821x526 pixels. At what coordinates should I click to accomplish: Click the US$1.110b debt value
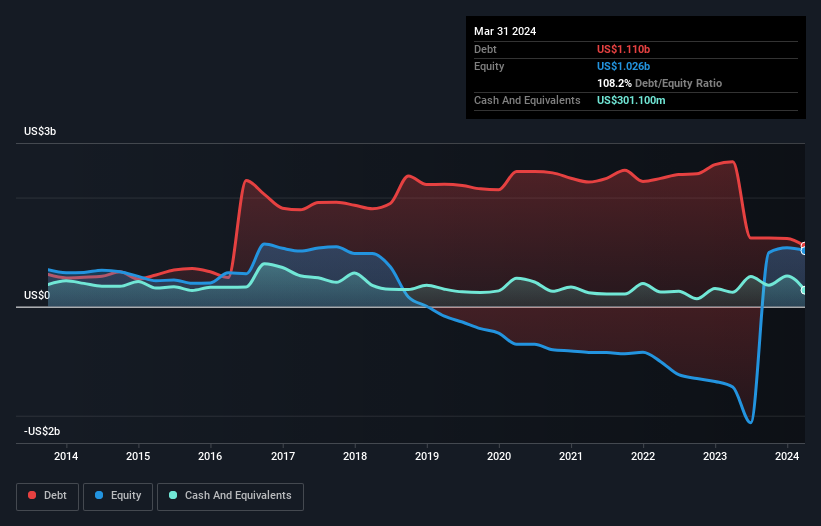coord(624,49)
